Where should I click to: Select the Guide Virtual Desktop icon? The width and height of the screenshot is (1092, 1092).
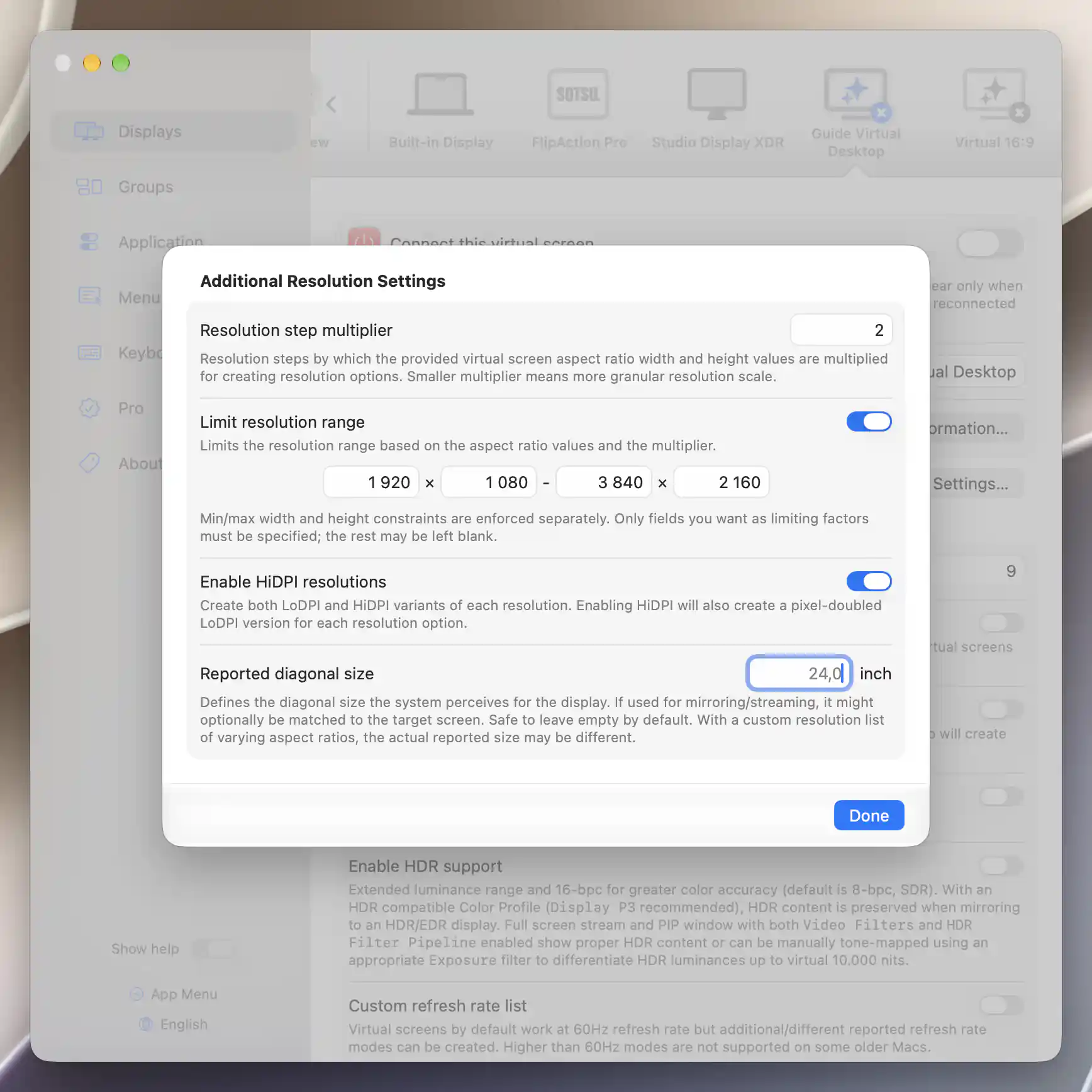coord(857,94)
